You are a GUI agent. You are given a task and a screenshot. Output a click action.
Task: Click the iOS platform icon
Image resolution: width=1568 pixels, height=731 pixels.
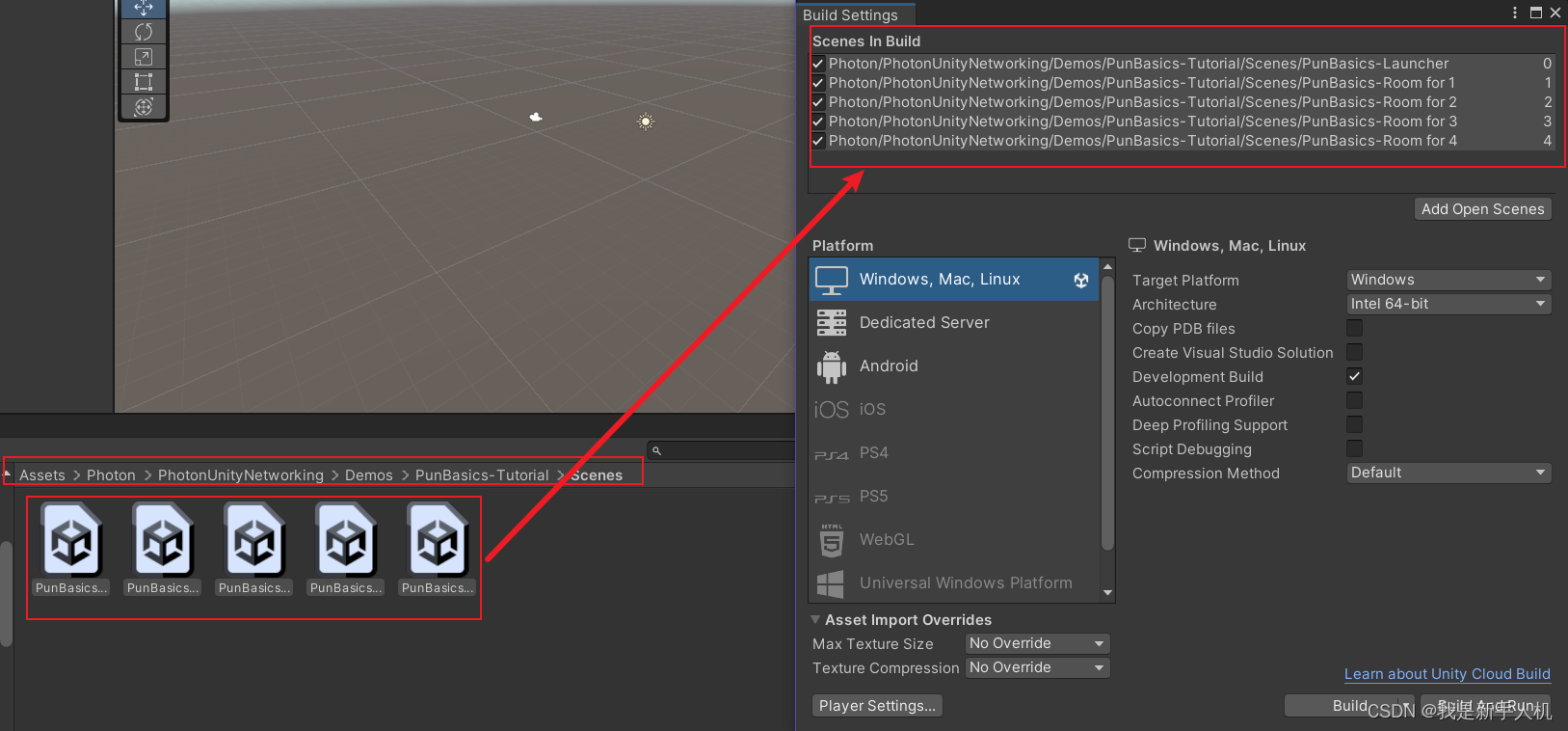(832, 410)
